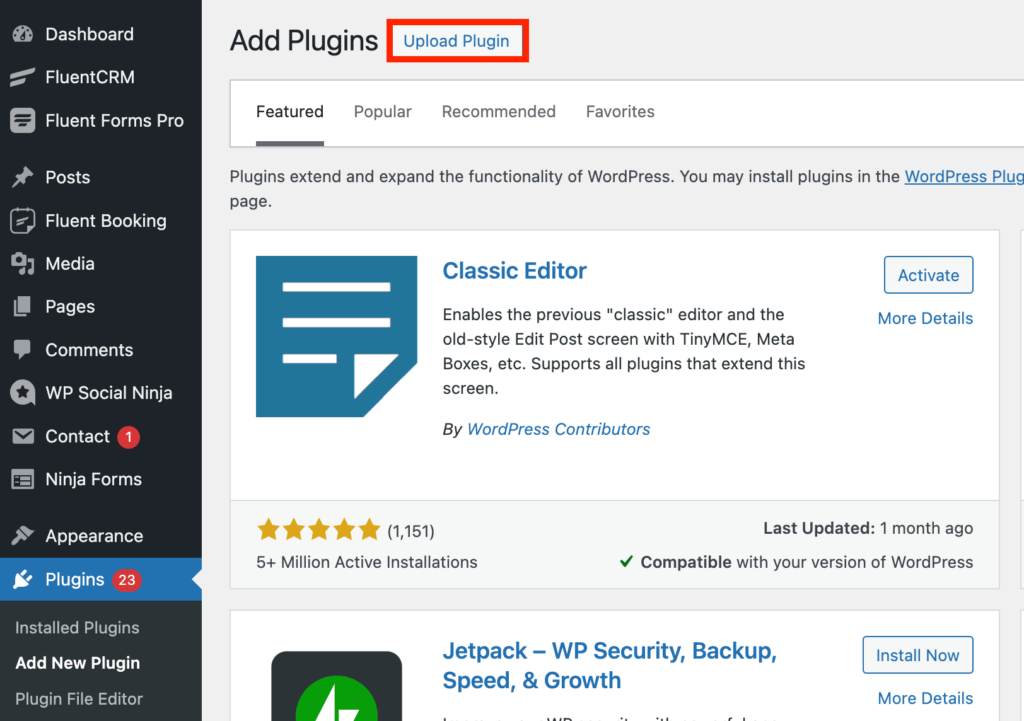The width and height of the screenshot is (1024, 721).
Task: Click the Fluent Booking calendar icon
Action: pos(22,221)
